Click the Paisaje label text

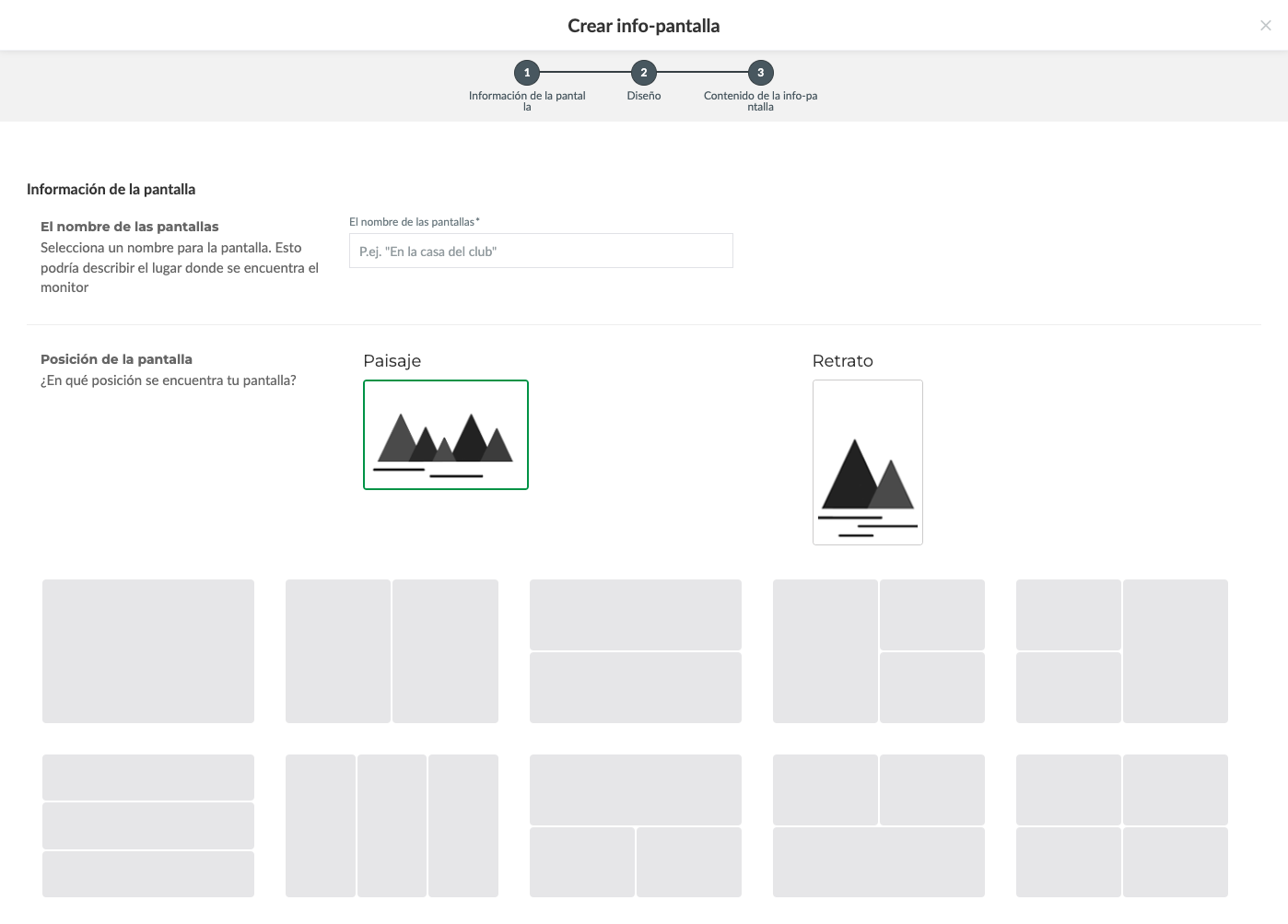point(392,361)
